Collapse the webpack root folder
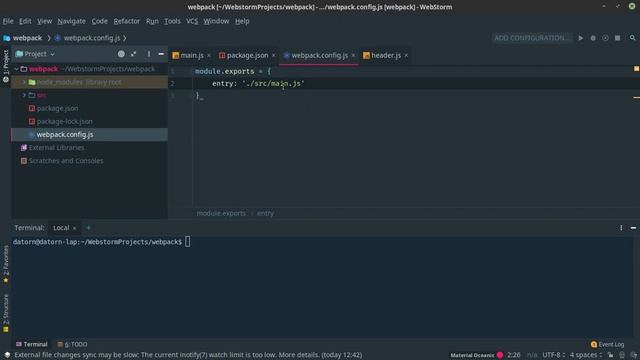The image size is (640, 360). point(16,69)
